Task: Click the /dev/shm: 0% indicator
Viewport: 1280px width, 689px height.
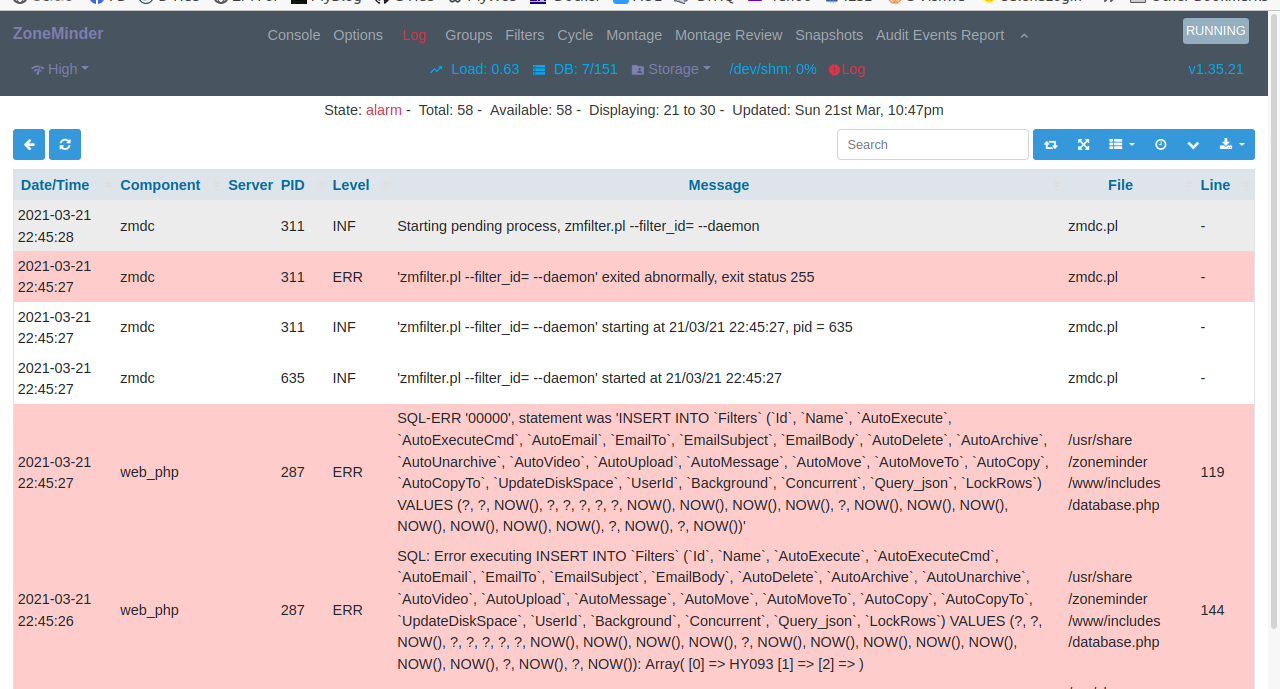Action: point(773,69)
